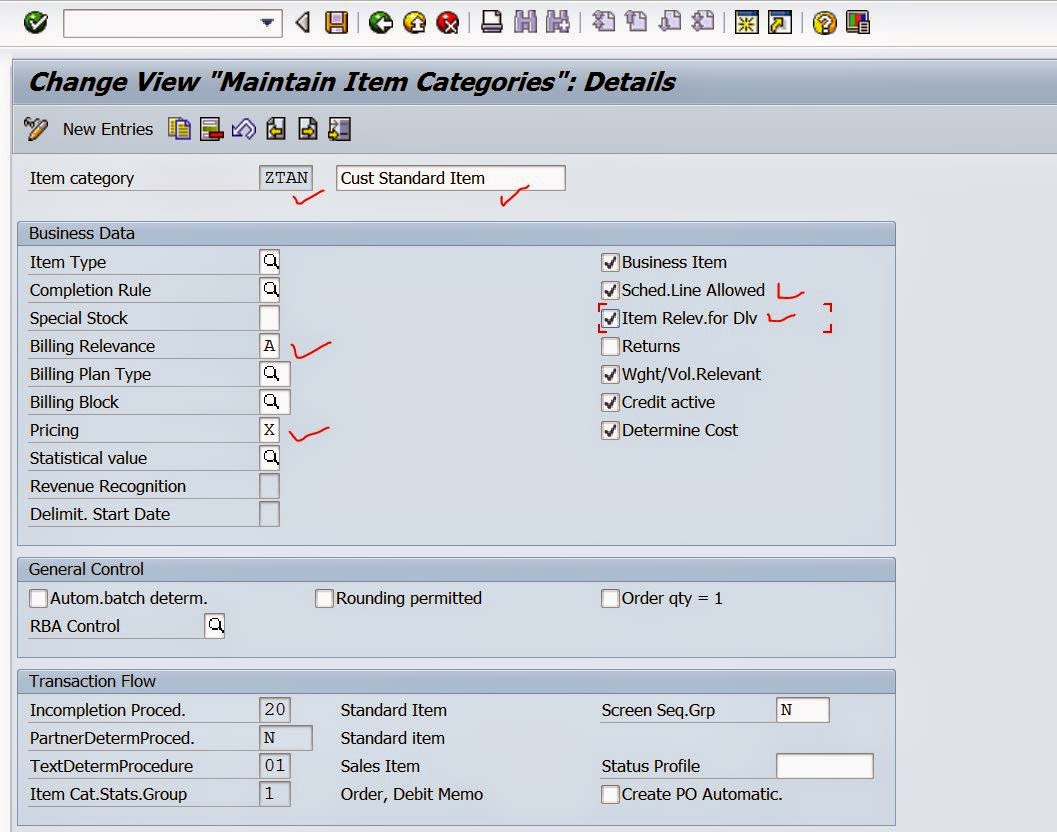This screenshot has height=832, width=1057.
Task: Delete the entry with Delete icon
Action: pyautogui.click(x=211, y=129)
